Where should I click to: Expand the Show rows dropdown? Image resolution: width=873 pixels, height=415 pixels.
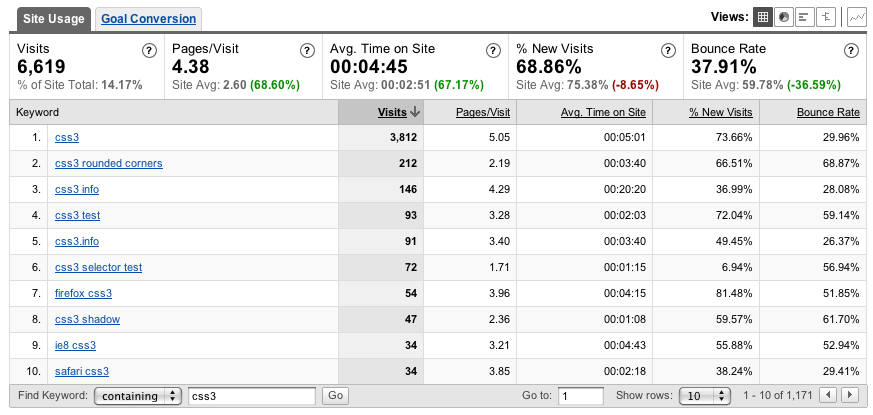(x=704, y=396)
